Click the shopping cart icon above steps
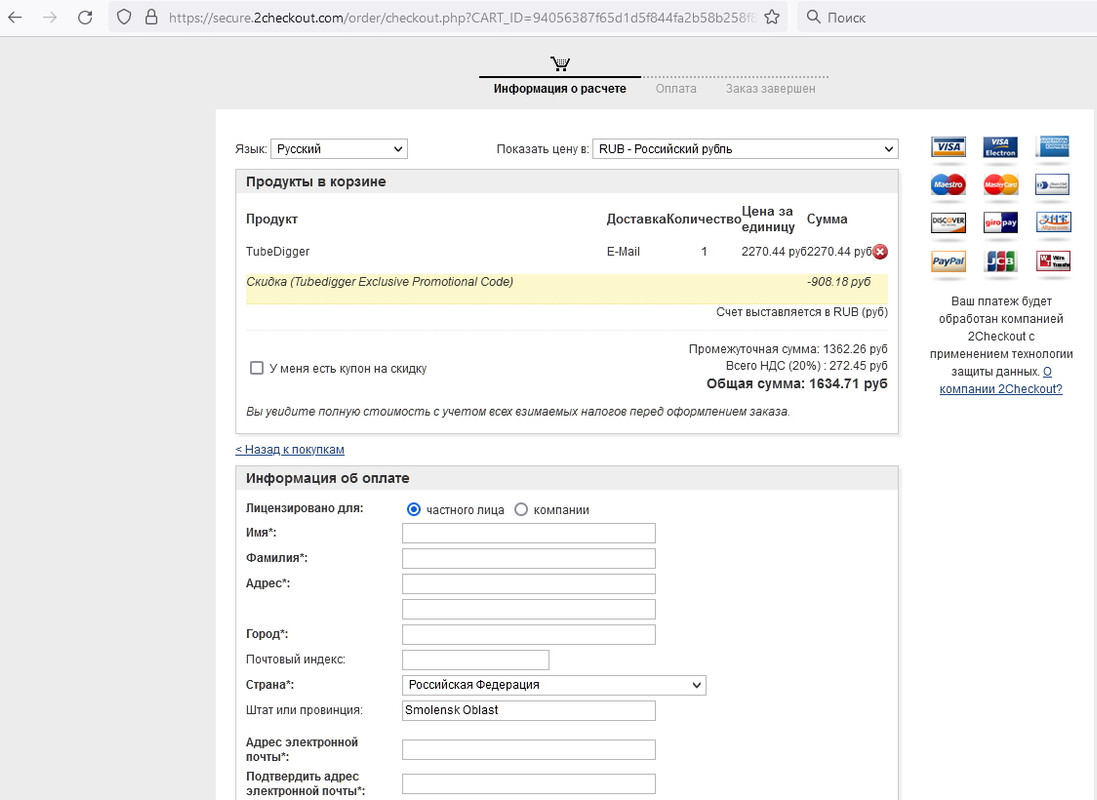Image resolution: width=1097 pixels, height=800 pixels. click(x=560, y=64)
